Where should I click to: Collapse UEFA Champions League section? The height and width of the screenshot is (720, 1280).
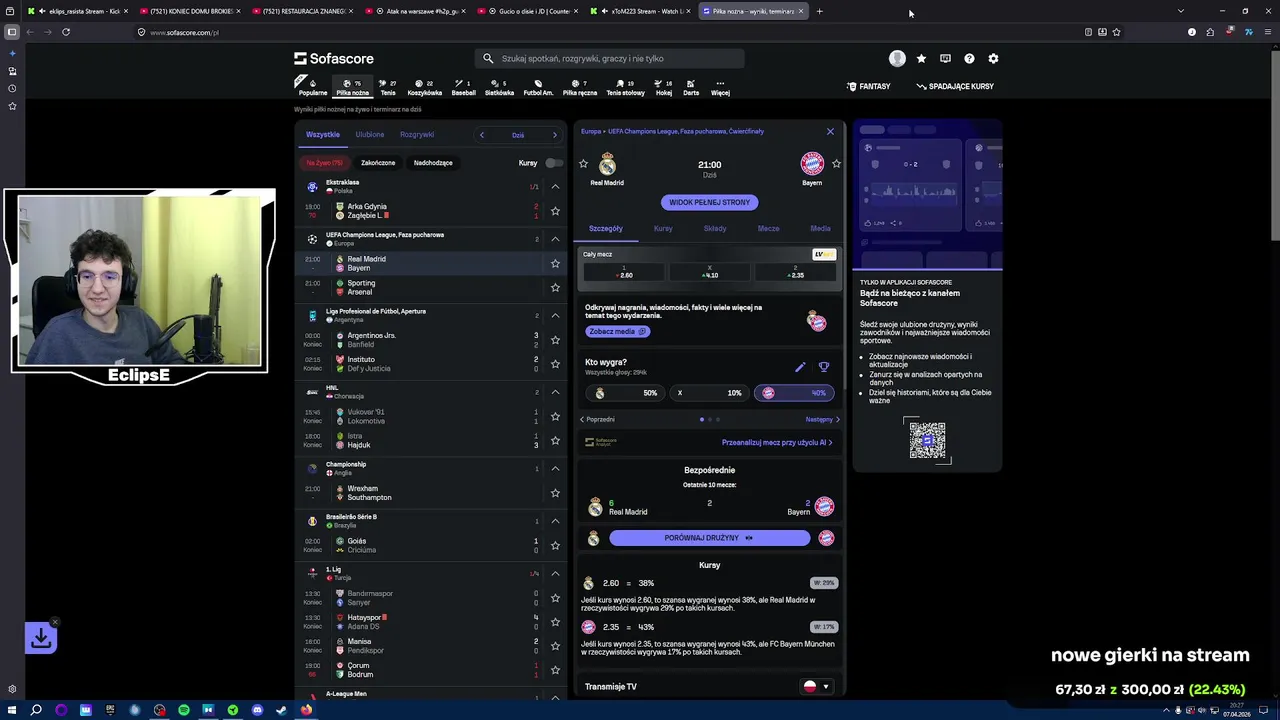click(555, 239)
